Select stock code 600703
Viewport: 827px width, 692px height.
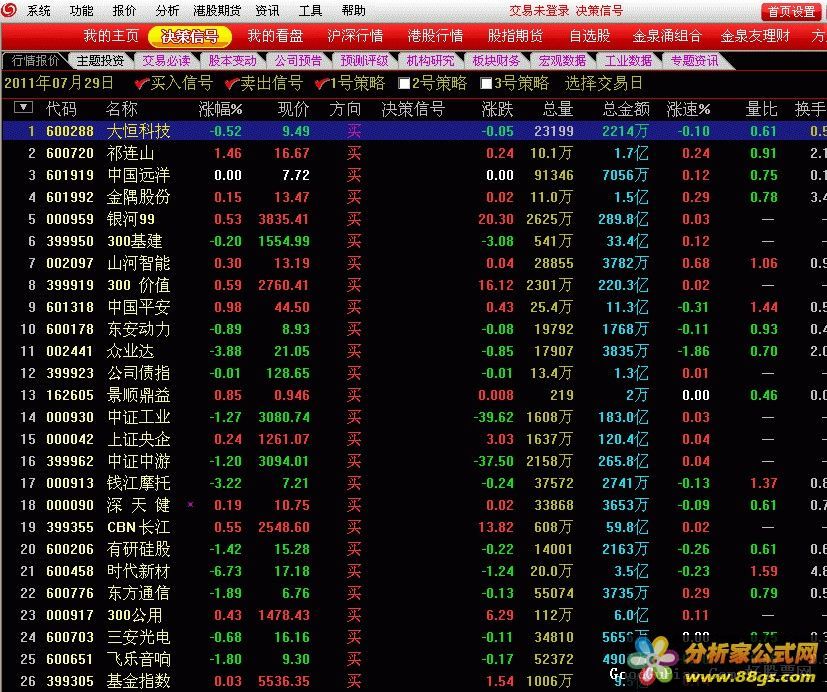pyautogui.click(x=70, y=637)
